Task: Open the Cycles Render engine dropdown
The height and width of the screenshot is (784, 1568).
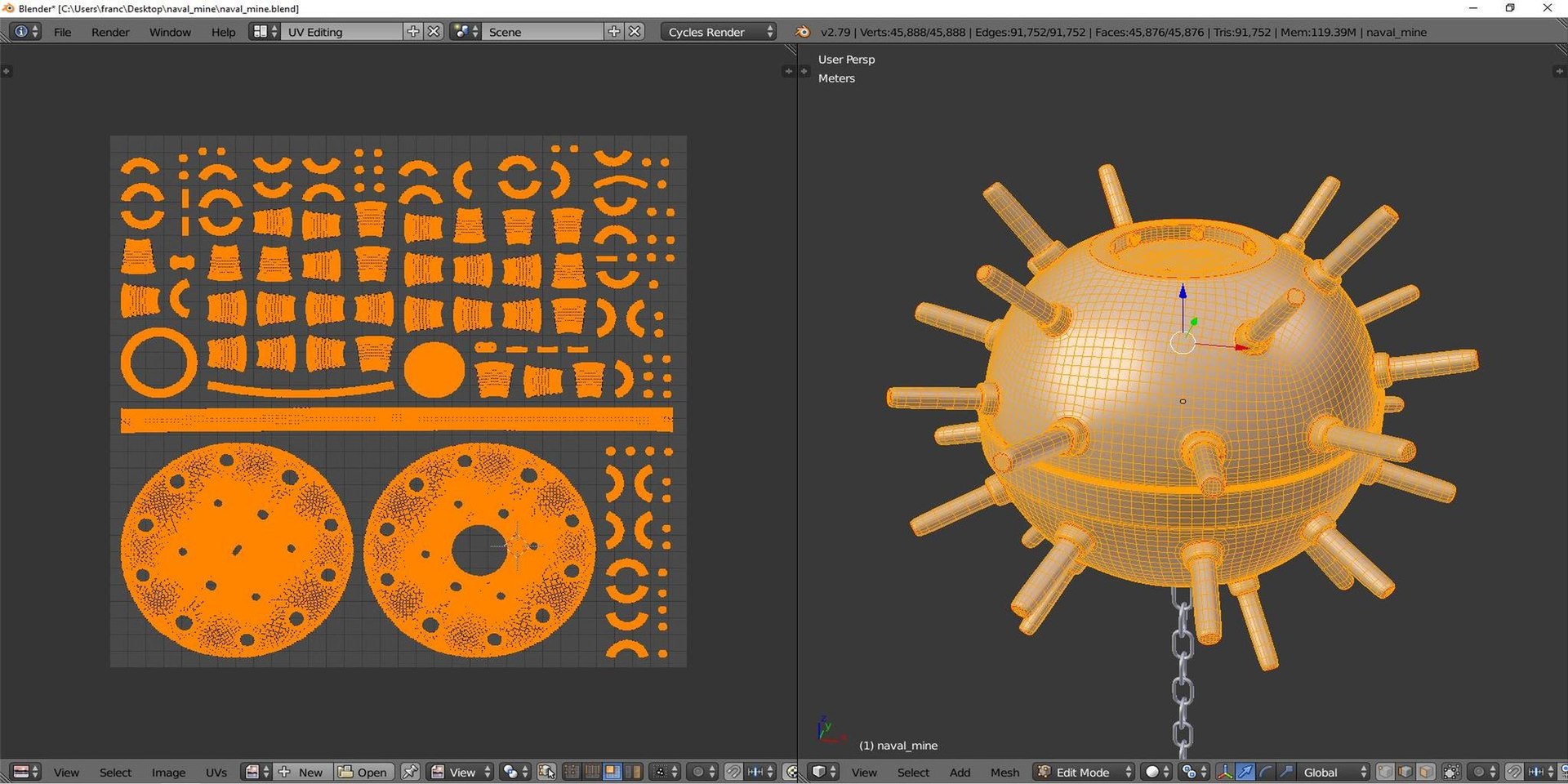Action: (x=719, y=32)
